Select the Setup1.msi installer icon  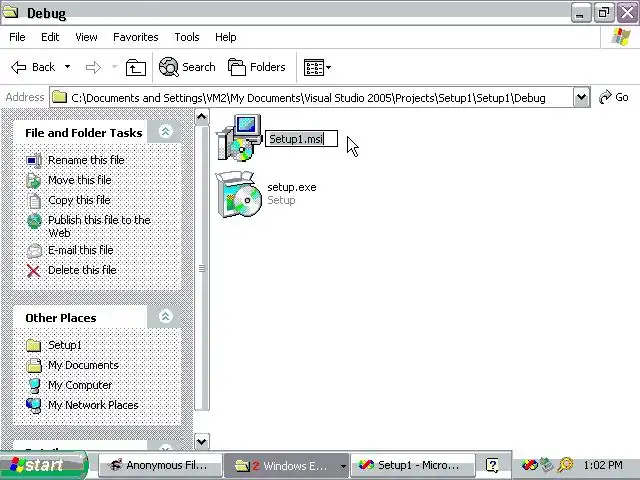click(x=240, y=138)
